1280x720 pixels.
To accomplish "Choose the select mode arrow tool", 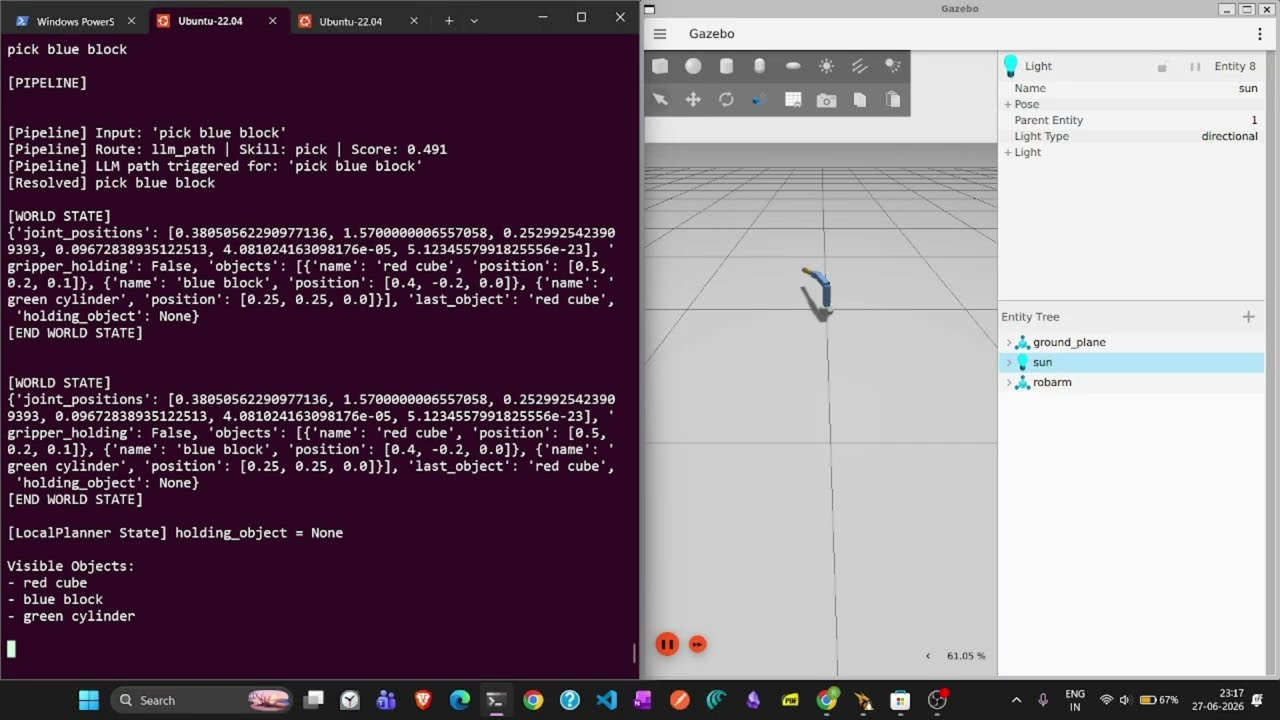I will tap(660, 100).
